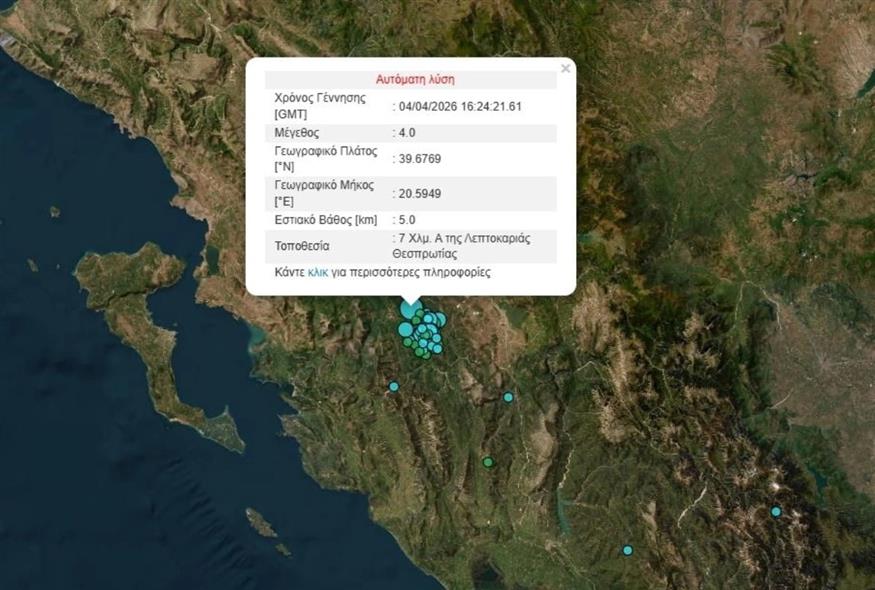Open the earthquake marker east of the cluster
This screenshot has height=590, width=875.
pos(508,397)
